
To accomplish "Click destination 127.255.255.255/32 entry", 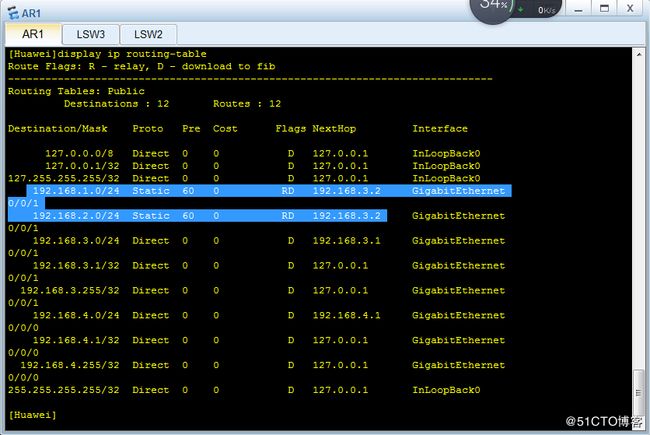I will pyautogui.click(x=63, y=178).
